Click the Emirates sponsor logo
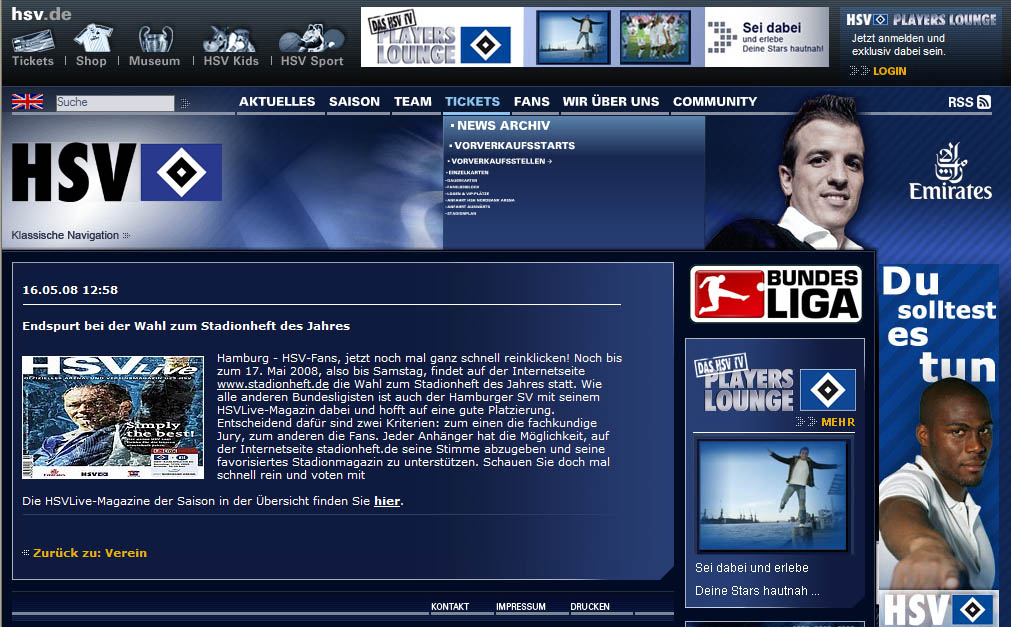This screenshot has height=627, width=1011. pos(950,172)
